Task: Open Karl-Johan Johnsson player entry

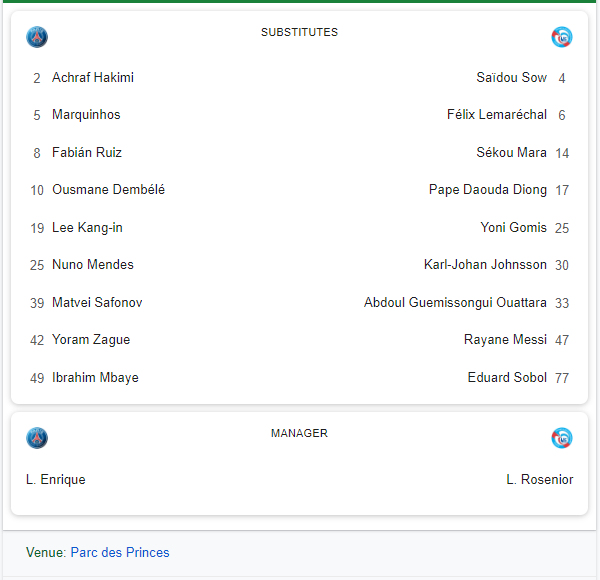Action: (485, 265)
